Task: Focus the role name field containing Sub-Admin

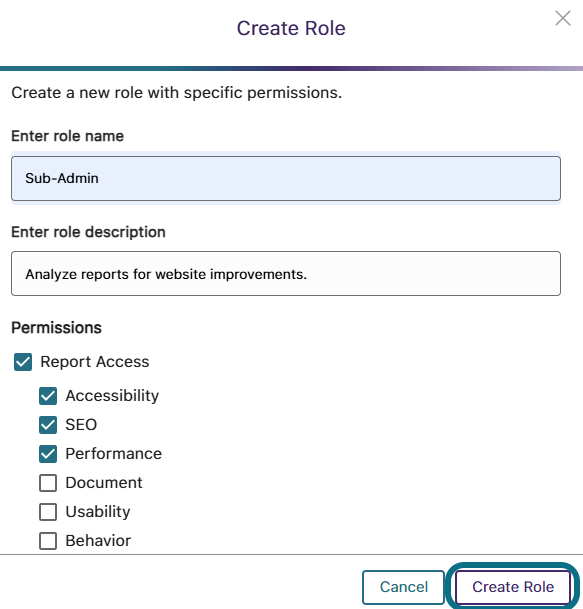Action: pos(286,178)
